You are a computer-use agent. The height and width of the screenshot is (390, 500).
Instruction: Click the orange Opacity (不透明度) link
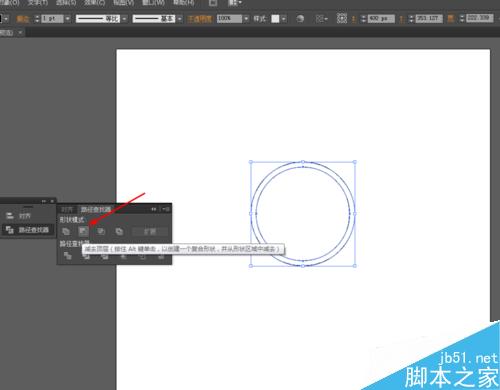click(x=199, y=19)
